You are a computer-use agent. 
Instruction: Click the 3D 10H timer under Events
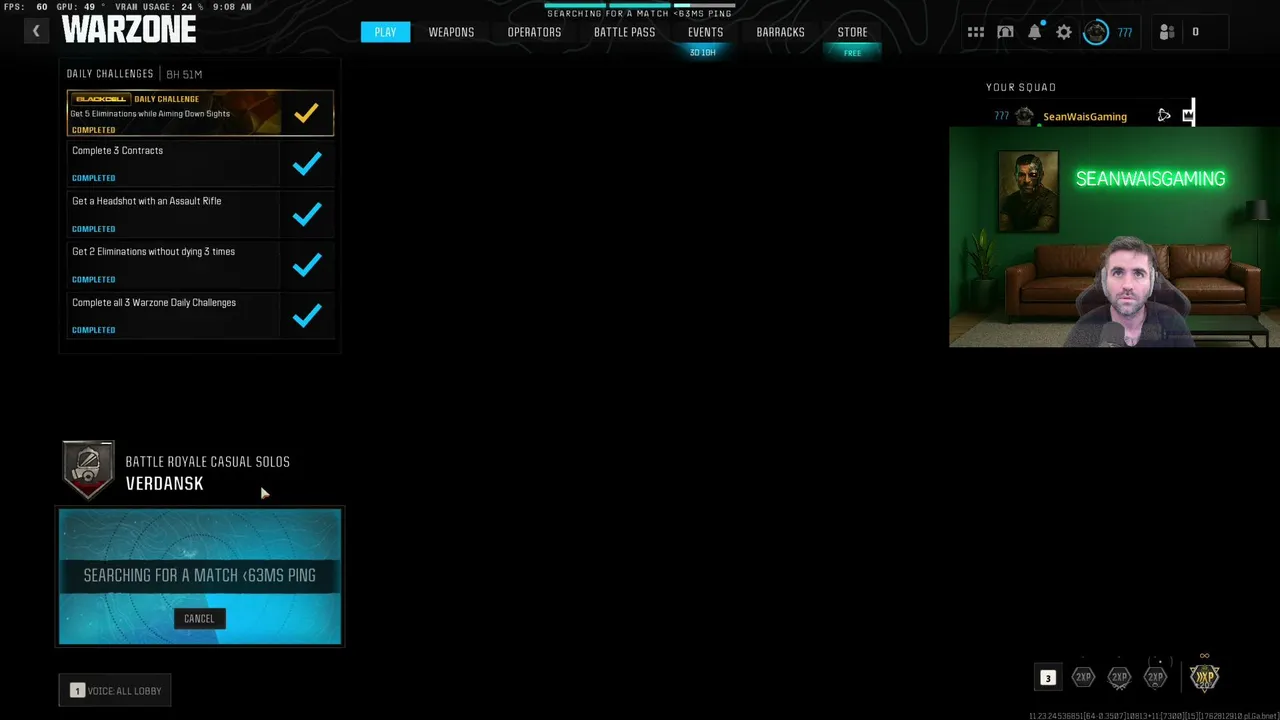(703, 53)
